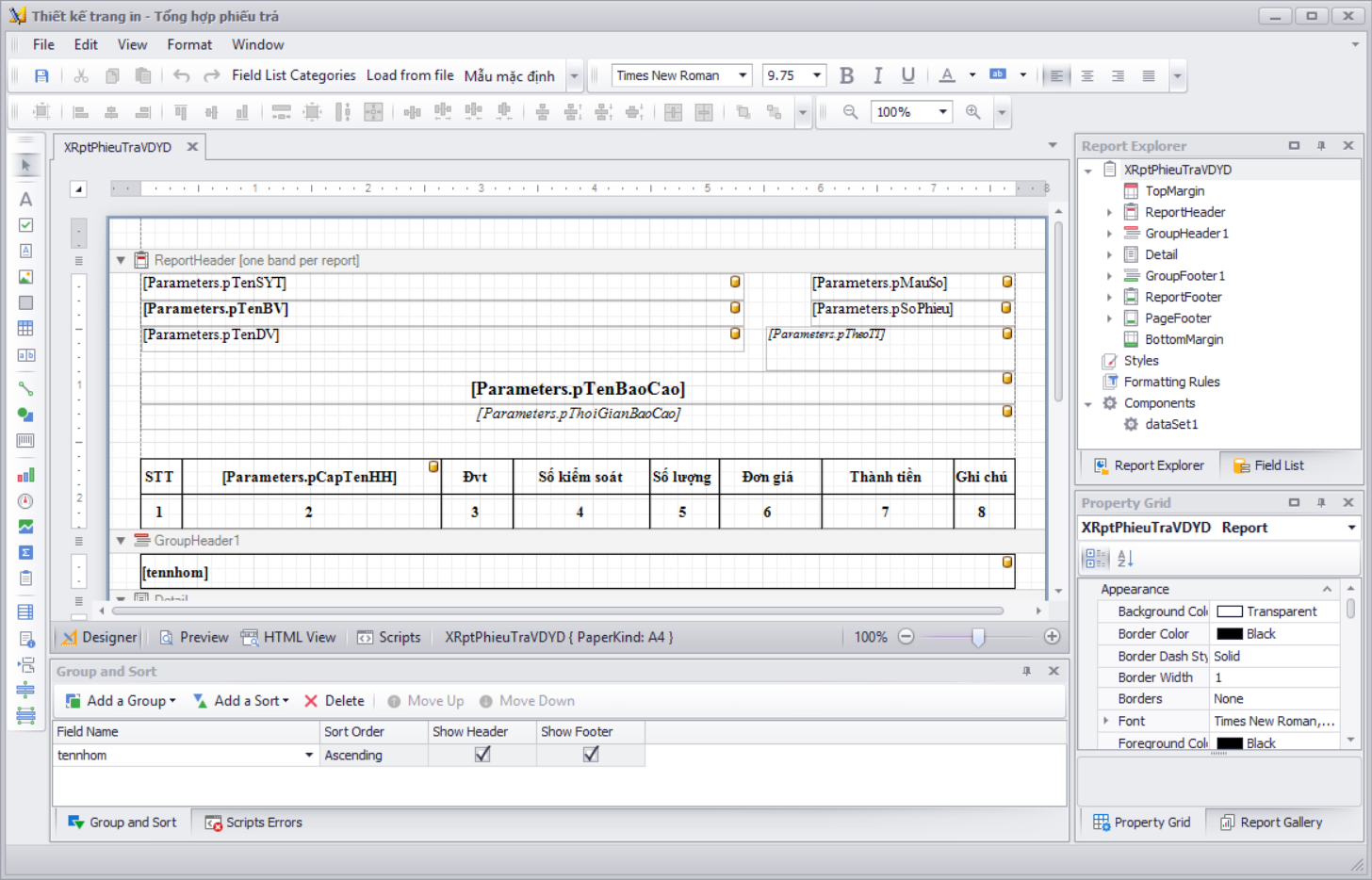Click the font color A icon
This screenshot has height=880, width=1372.
(x=948, y=75)
